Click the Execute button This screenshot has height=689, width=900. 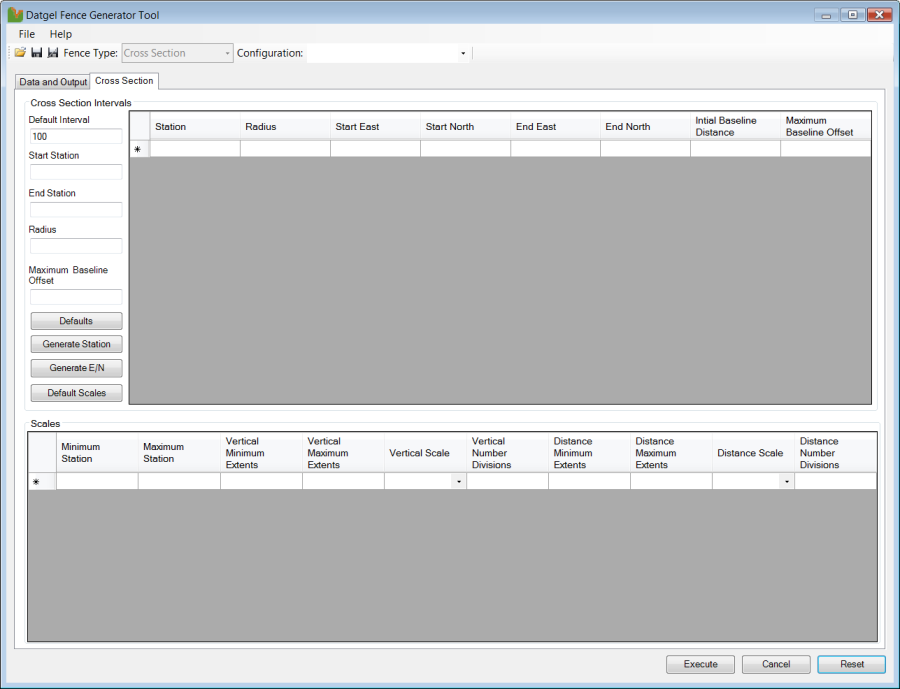(700, 664)
